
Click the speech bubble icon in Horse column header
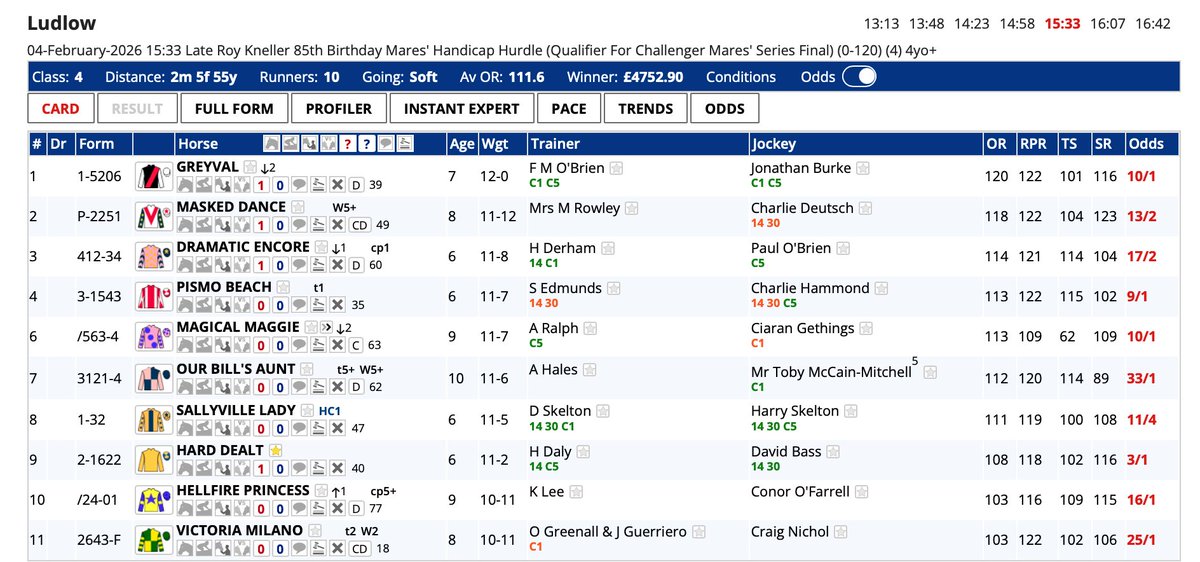(386, 143)
